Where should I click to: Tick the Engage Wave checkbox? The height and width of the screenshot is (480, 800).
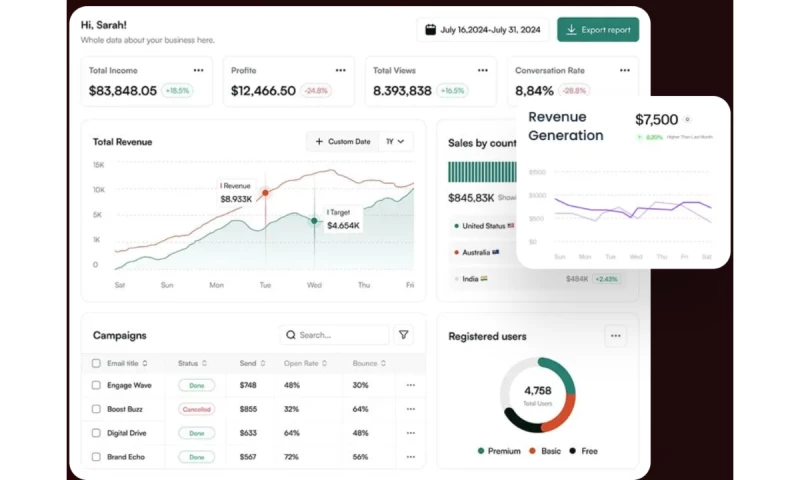click(x=96, y=385)
